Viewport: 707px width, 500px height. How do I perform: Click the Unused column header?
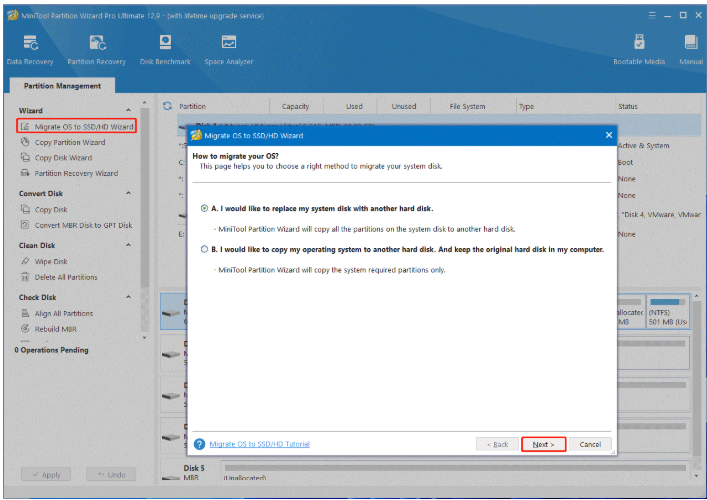tap(404, 106)
